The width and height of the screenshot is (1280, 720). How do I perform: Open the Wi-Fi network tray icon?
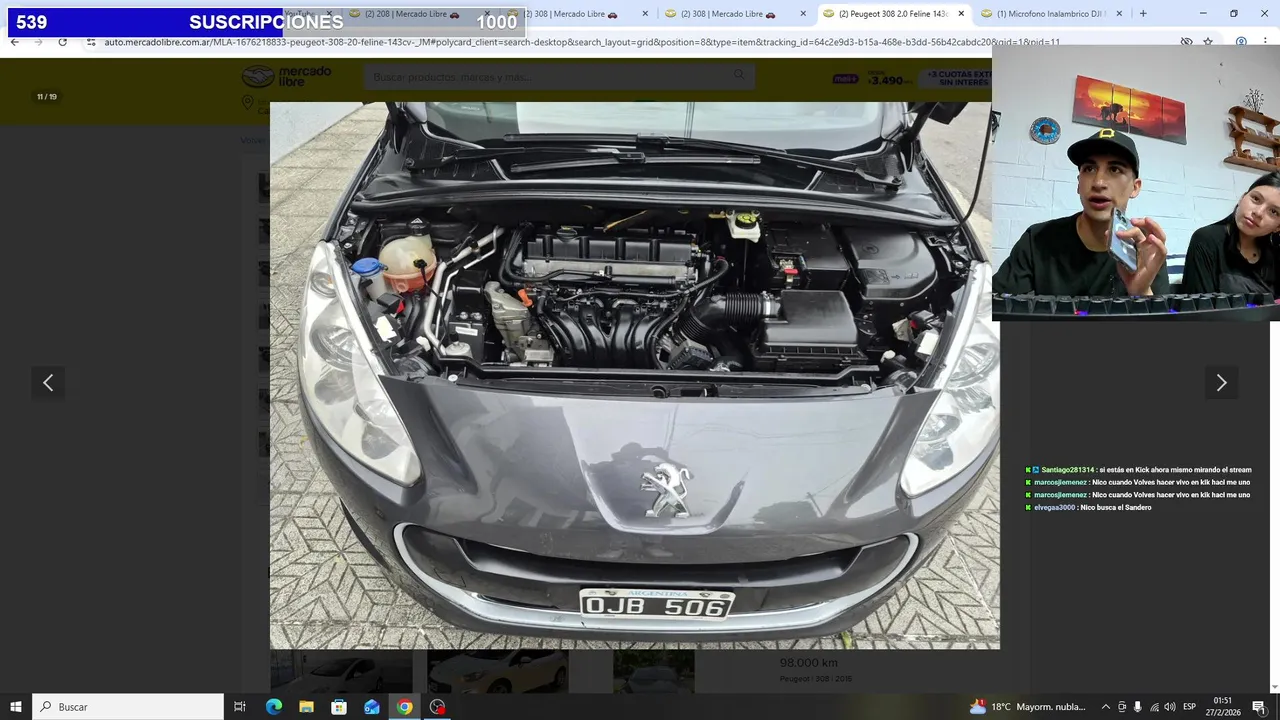pyautogui.click(x=1154, y=707)
